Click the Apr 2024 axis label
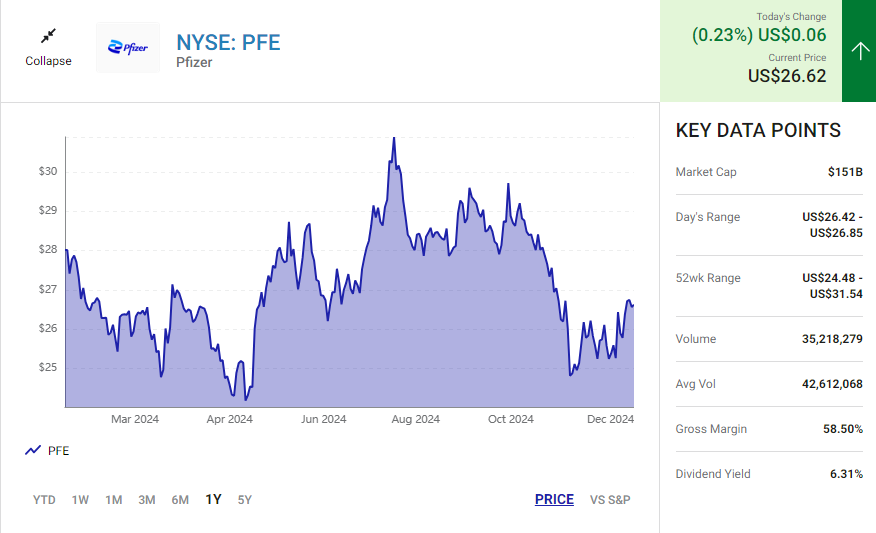Screen dimensions: 876x533 [x=230, y=419]
